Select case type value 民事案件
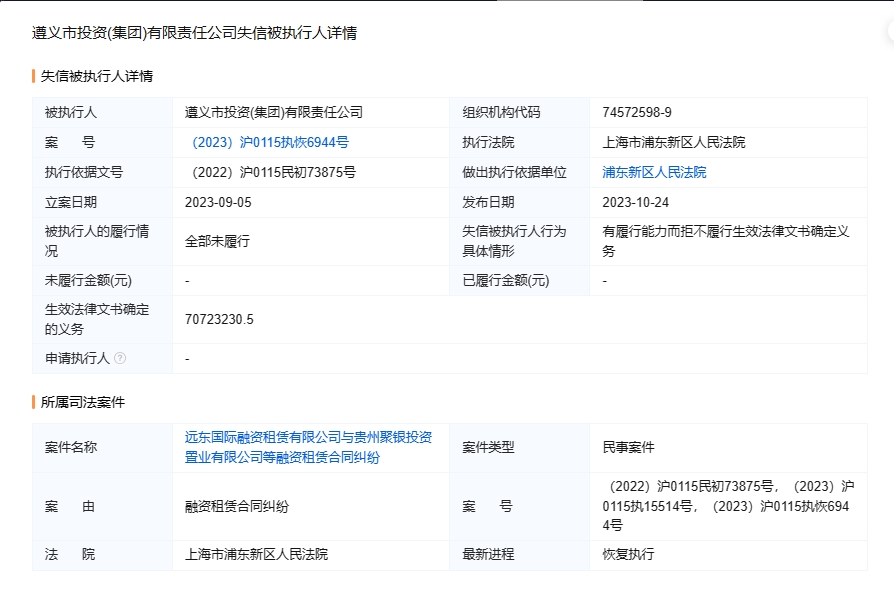Screen dimensions: 894x594 coord(628,447)
